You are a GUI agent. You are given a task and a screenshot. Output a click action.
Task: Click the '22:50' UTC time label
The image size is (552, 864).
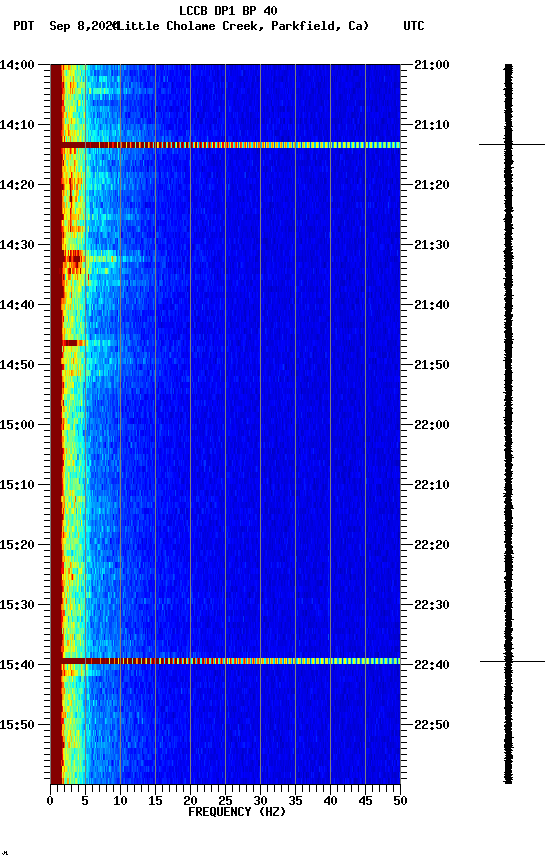tap(432, 726)
